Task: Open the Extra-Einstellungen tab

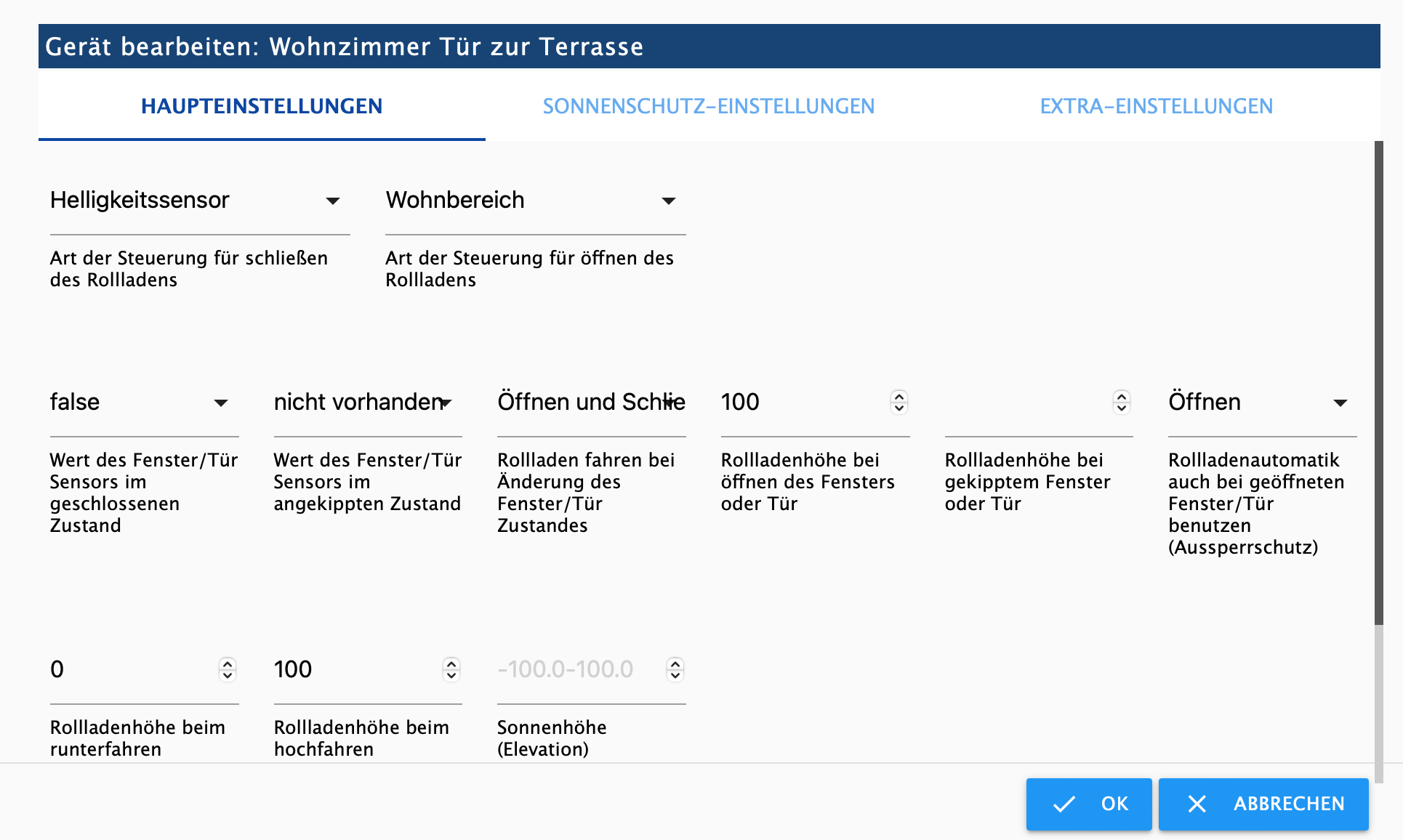Action: click(x=1157, y=106)
